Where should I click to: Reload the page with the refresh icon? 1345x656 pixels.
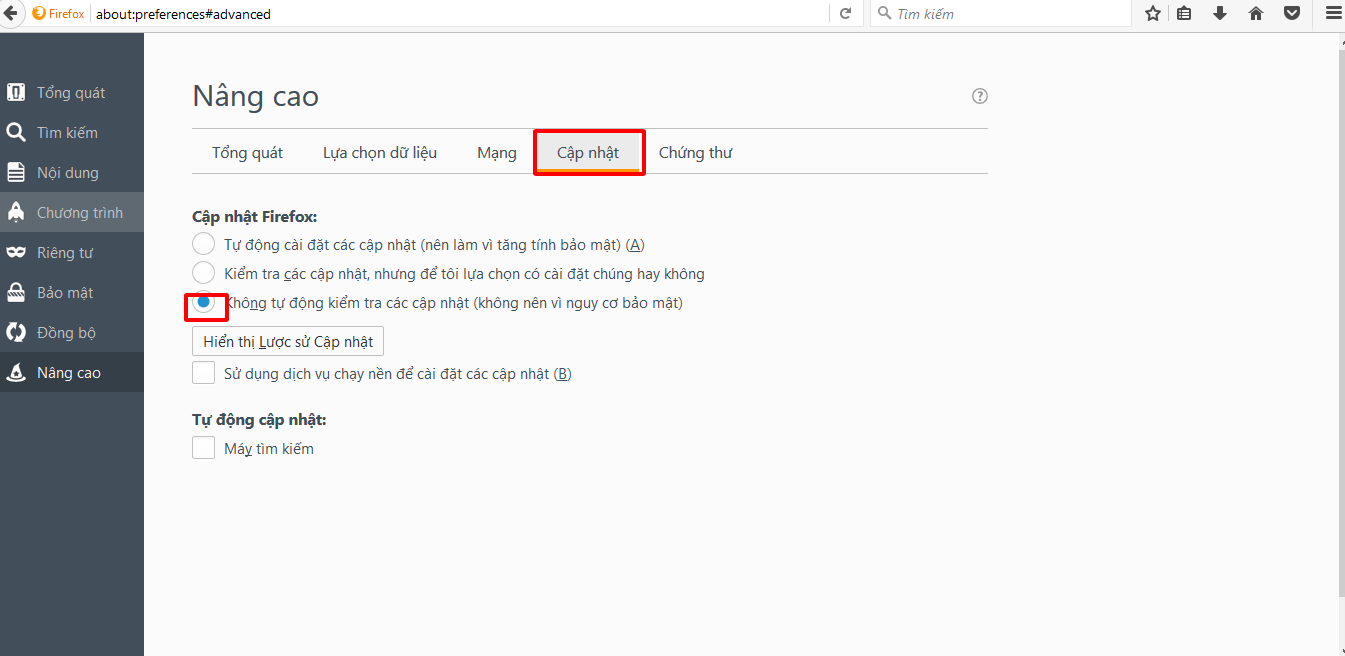(x=845, y=14)
